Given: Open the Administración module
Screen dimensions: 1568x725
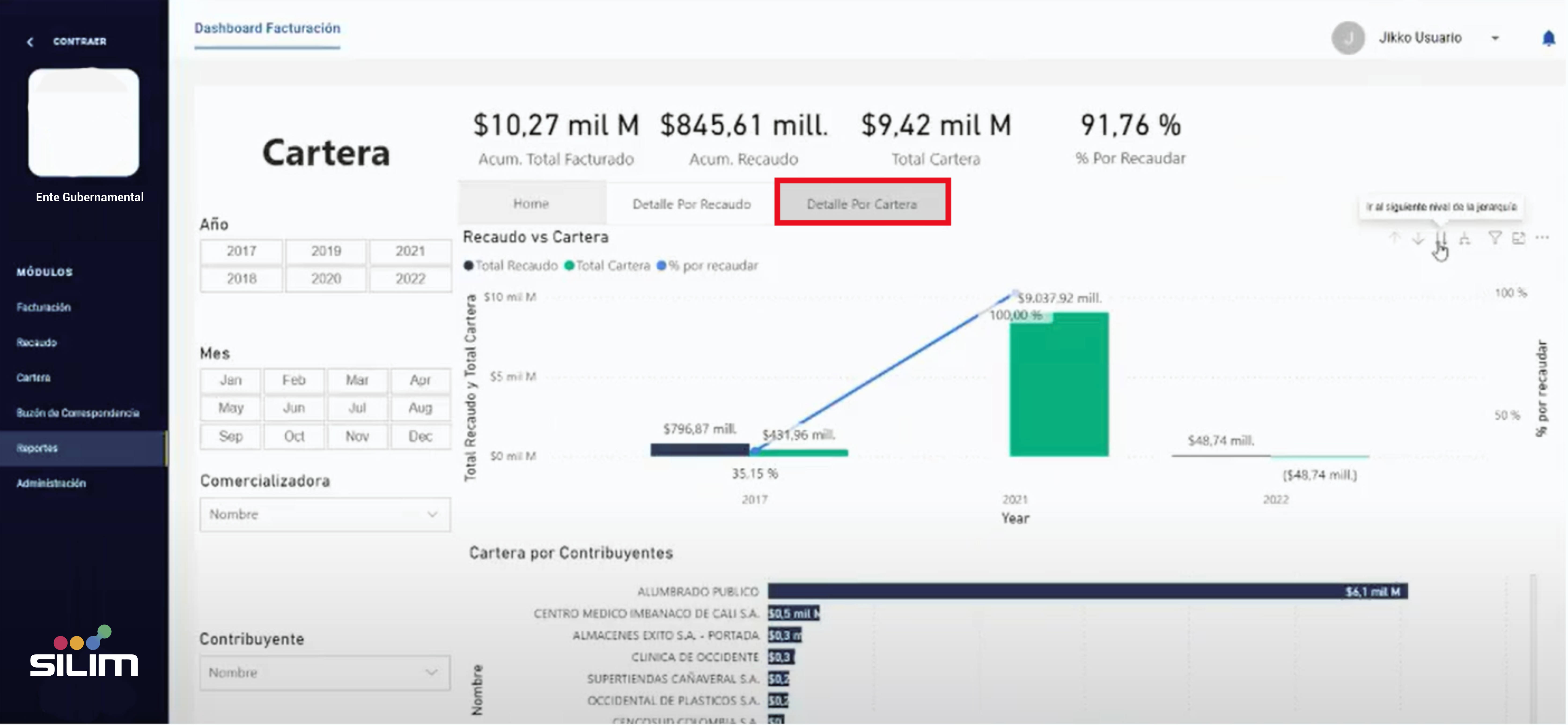Looking at the screenshot, I should pos(51,483).
